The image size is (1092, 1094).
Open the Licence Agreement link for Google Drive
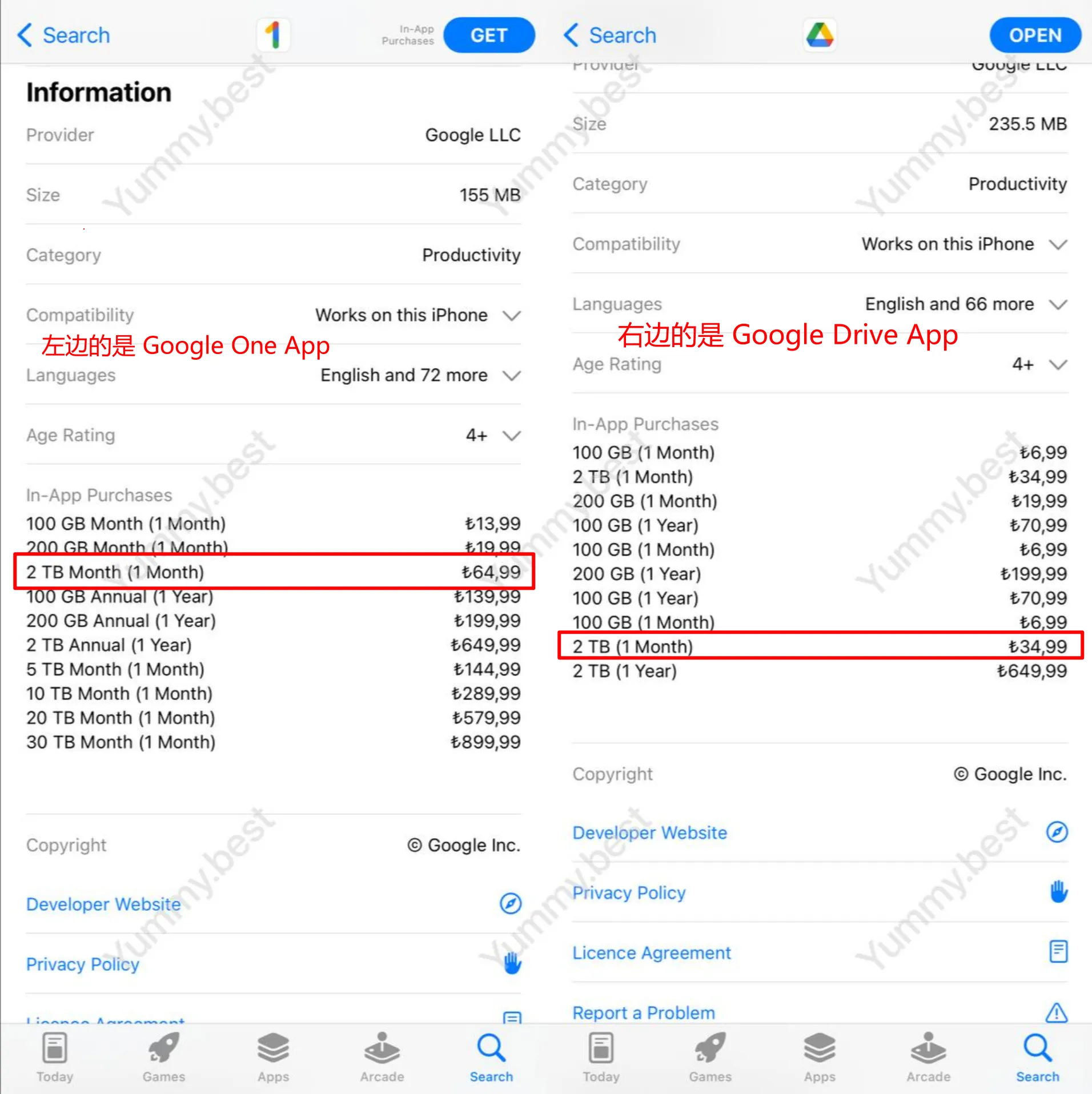pos(652,952)
